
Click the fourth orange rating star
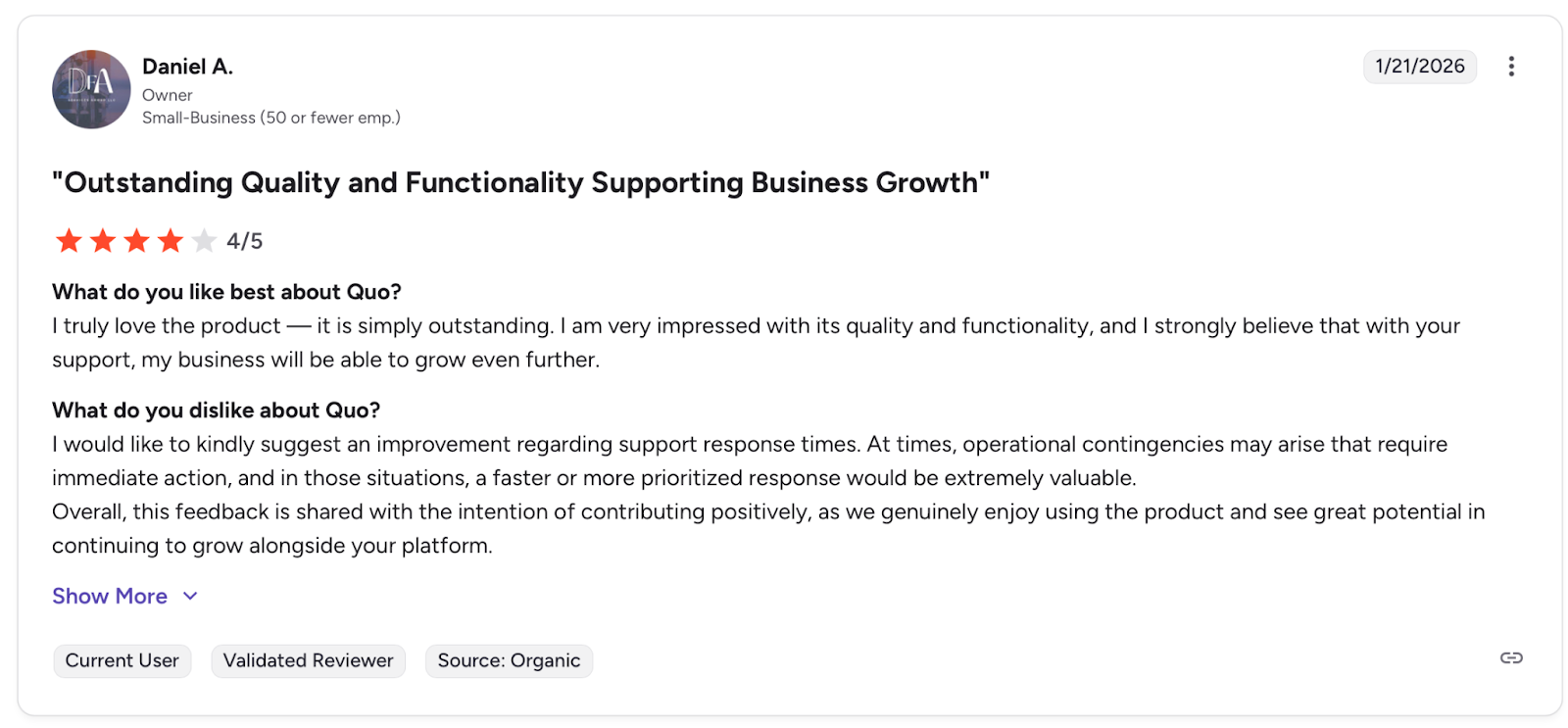(171, 240)
